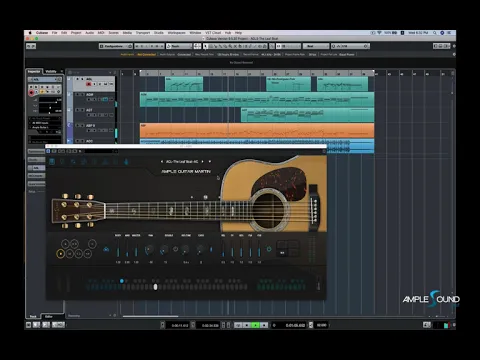Click the Wi-Fi status icon in menu bar
Viewport: 480px width, 360px height.
(x=379, y=33)
